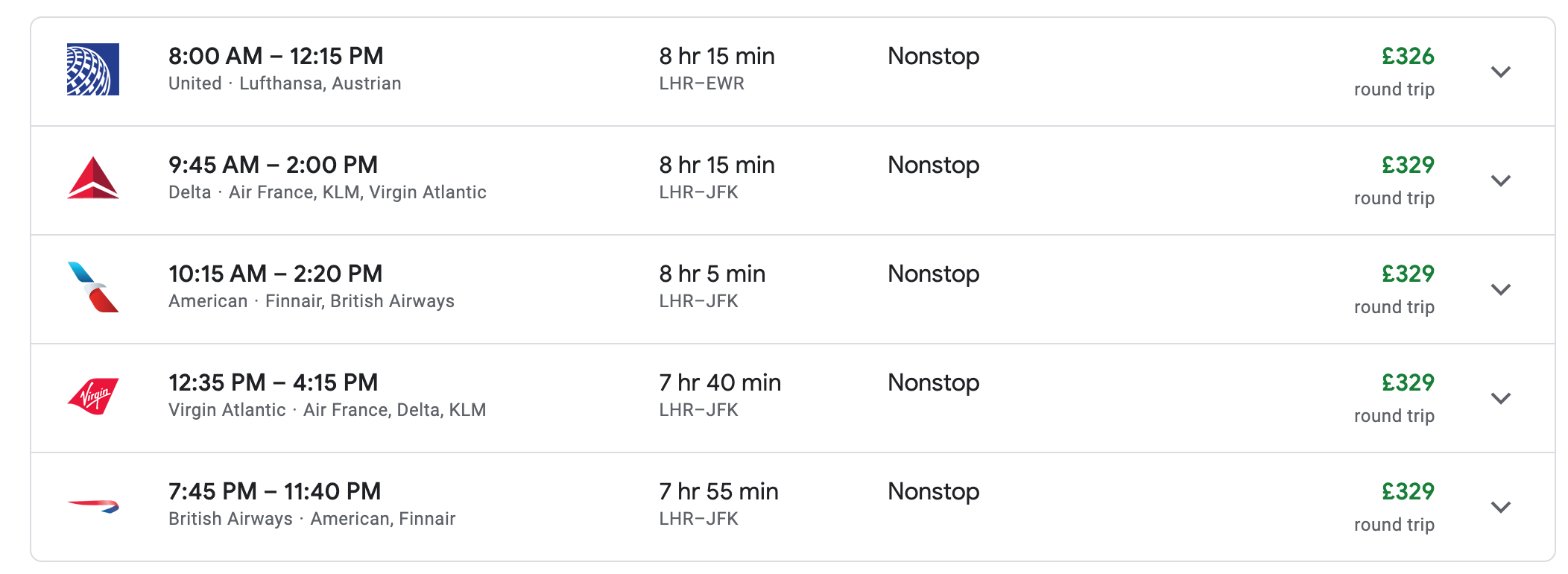This screenshot has height=574, width=1568.
Task: Select the 9:45 AM – 2:00 PM flight
Action: click(x=273, y=165)
